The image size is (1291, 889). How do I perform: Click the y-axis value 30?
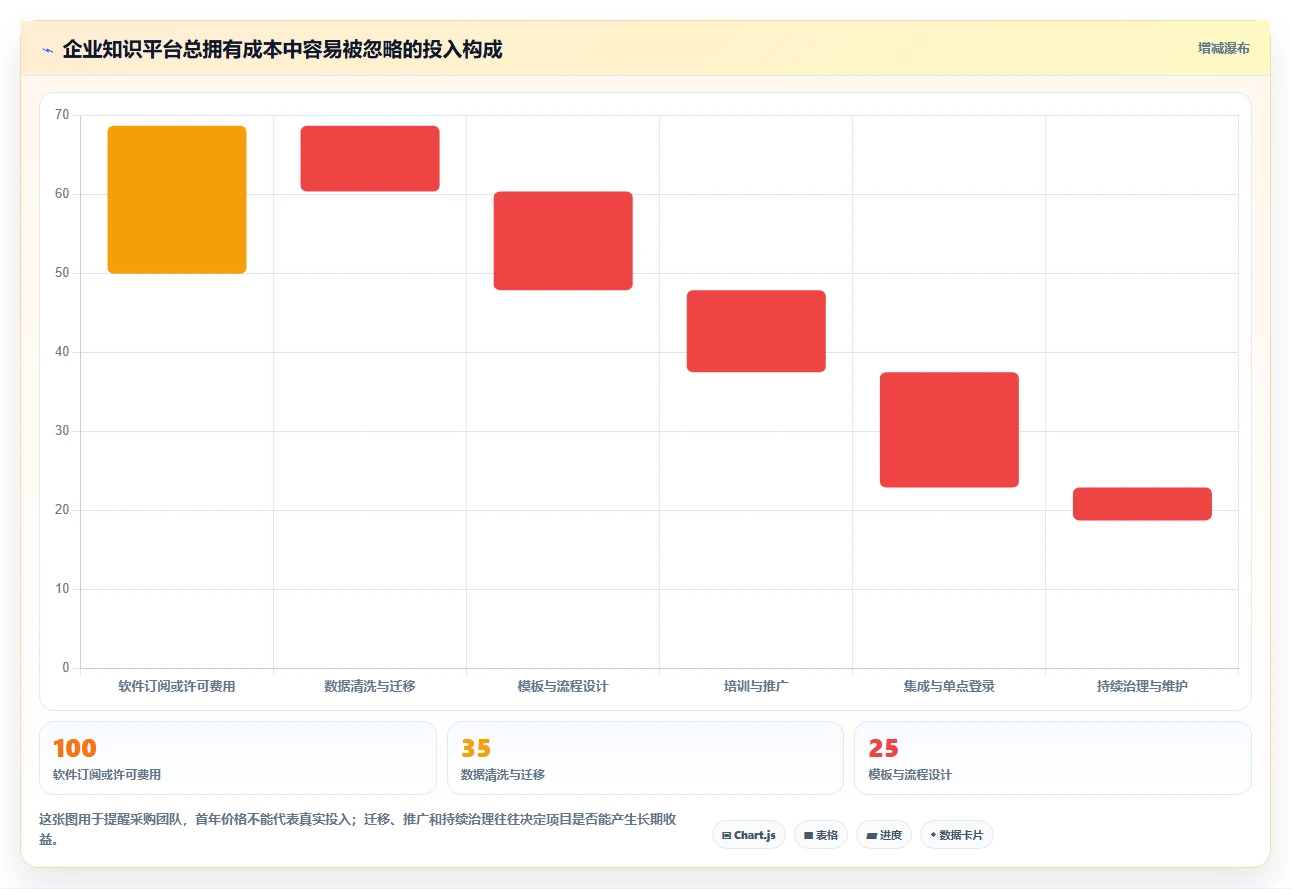pyautogui.click(x=62, y=431)
